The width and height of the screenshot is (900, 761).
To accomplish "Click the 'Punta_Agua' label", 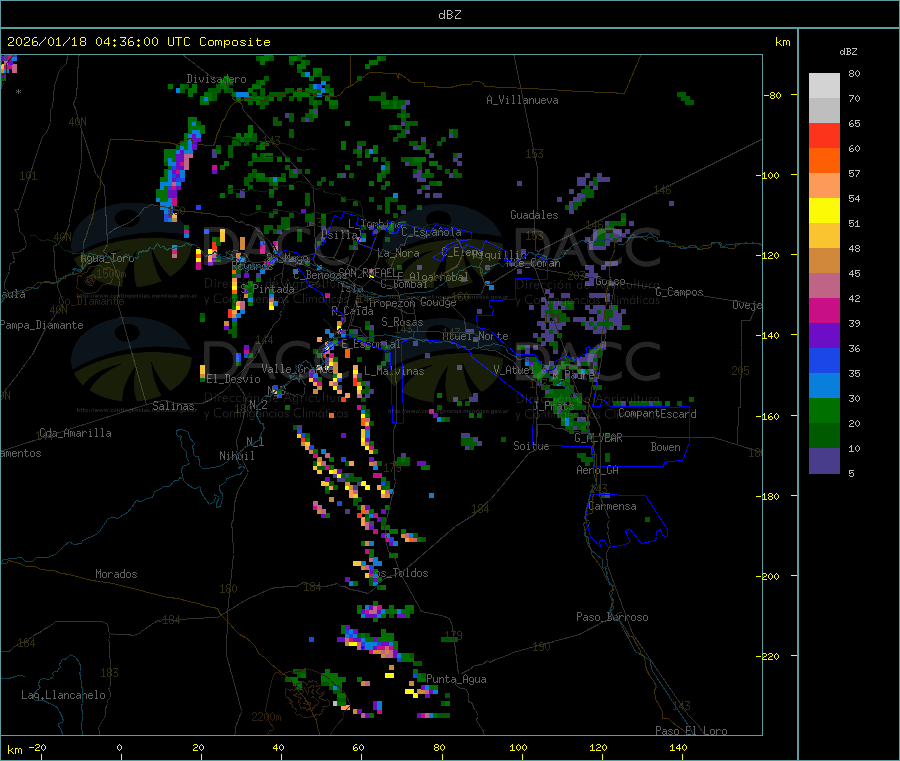I will (456, 679).
